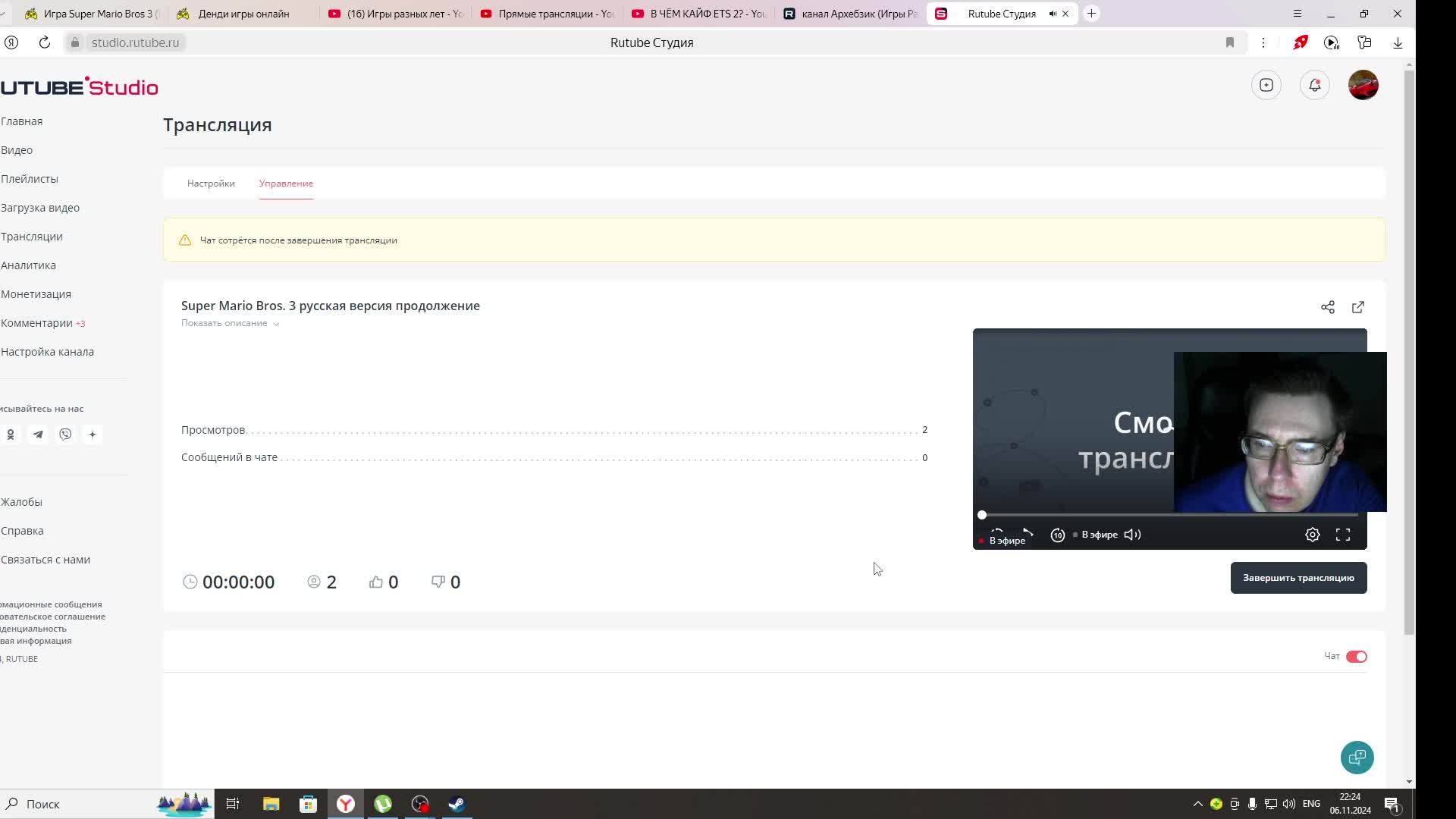This screenshot has height=819, width=1456.
Task: Click the Dzen star social icon
Action: click(93, 435)
